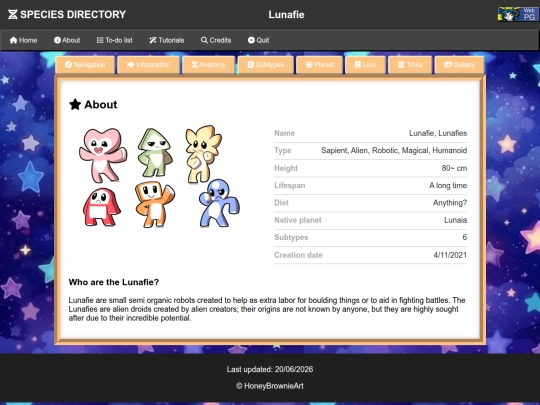Click the icon on the Anatomy tab

click(x=195, y=64)
